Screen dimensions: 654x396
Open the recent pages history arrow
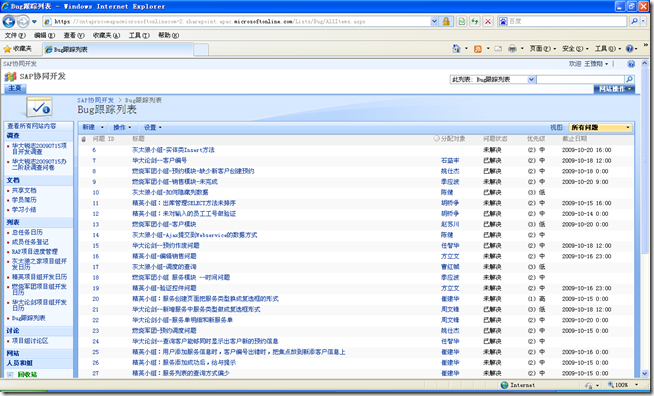pos(34,21)
